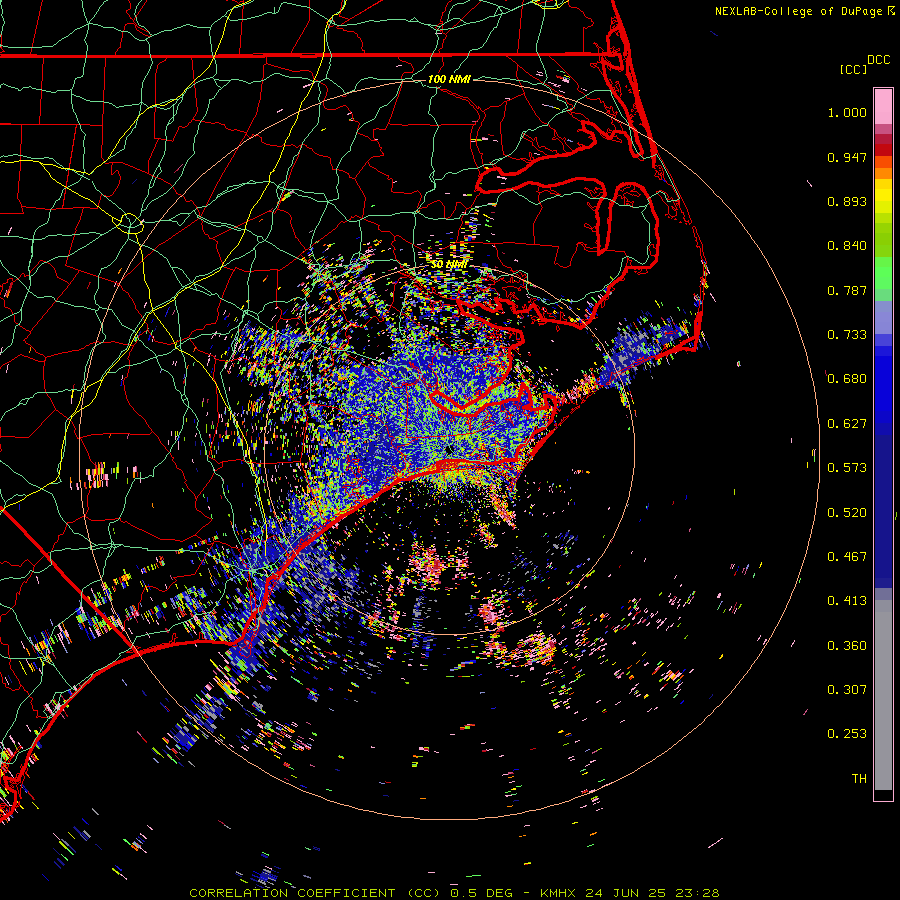This screenshot has height=900, width=900.
Task: Click the 0.307 scale value
Action: point(847,690)
